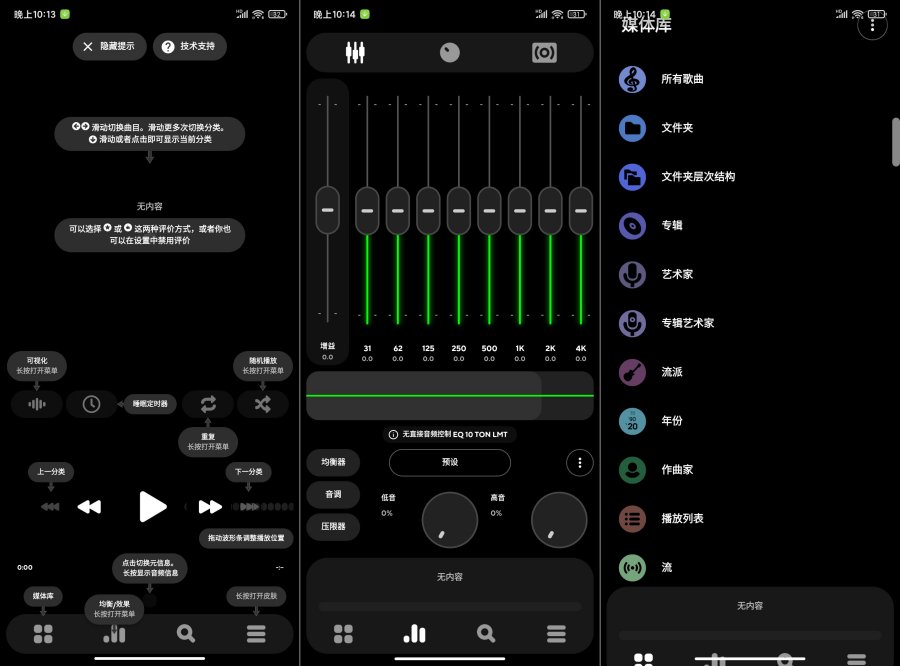Switch to the equalizer sliders tab
The height and width of the screenshot is (666, 900).
pos(355,53)
